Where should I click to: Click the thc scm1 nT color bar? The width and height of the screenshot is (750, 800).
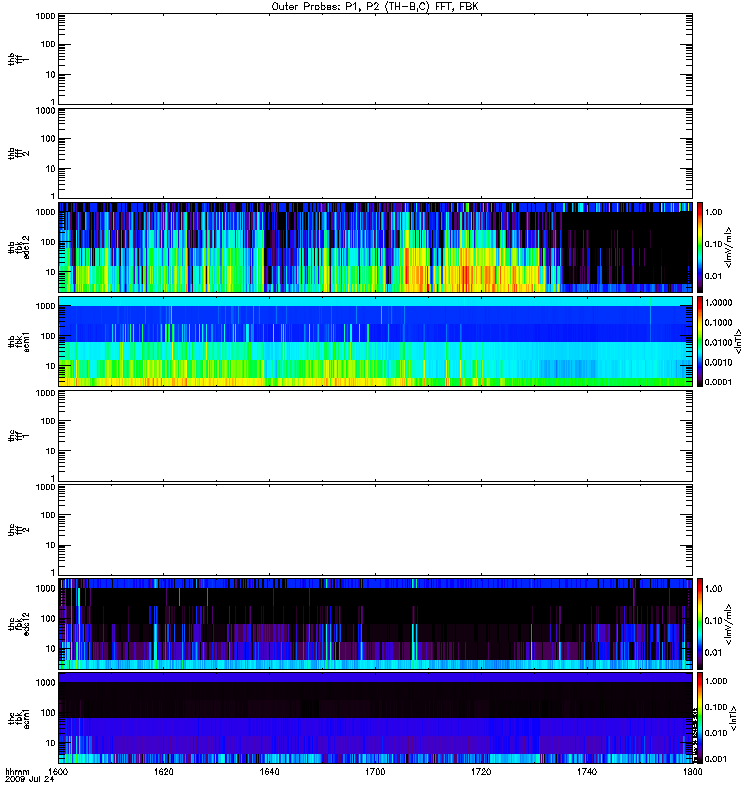pos(700,718)
